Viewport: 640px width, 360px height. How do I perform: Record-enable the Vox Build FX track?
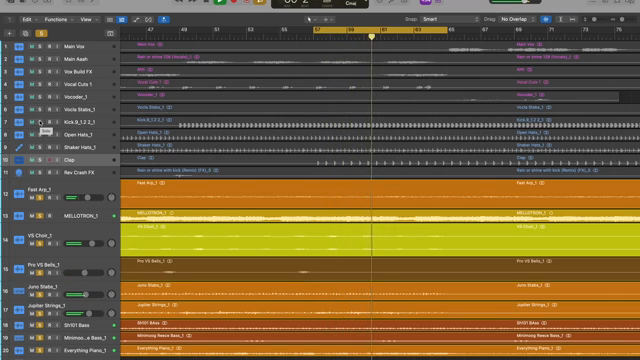(x=49, y=72)
